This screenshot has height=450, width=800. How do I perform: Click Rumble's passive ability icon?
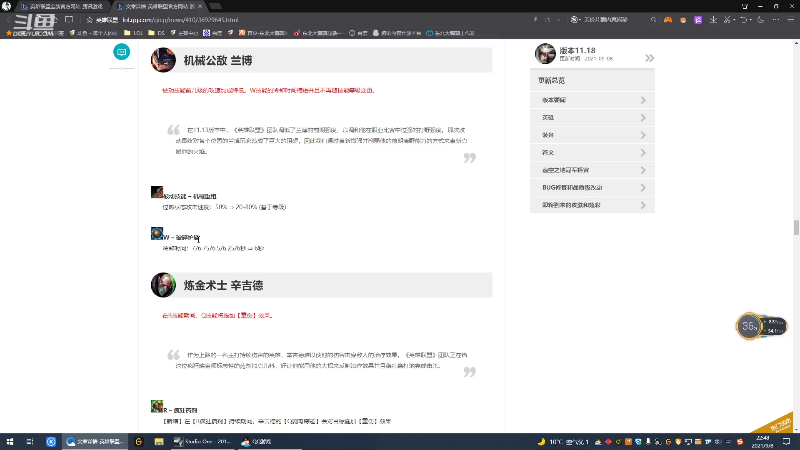tap(157, 192)
